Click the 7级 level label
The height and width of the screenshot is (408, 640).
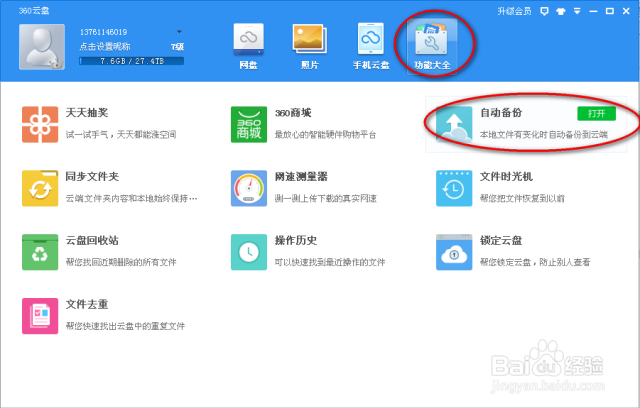178,47
